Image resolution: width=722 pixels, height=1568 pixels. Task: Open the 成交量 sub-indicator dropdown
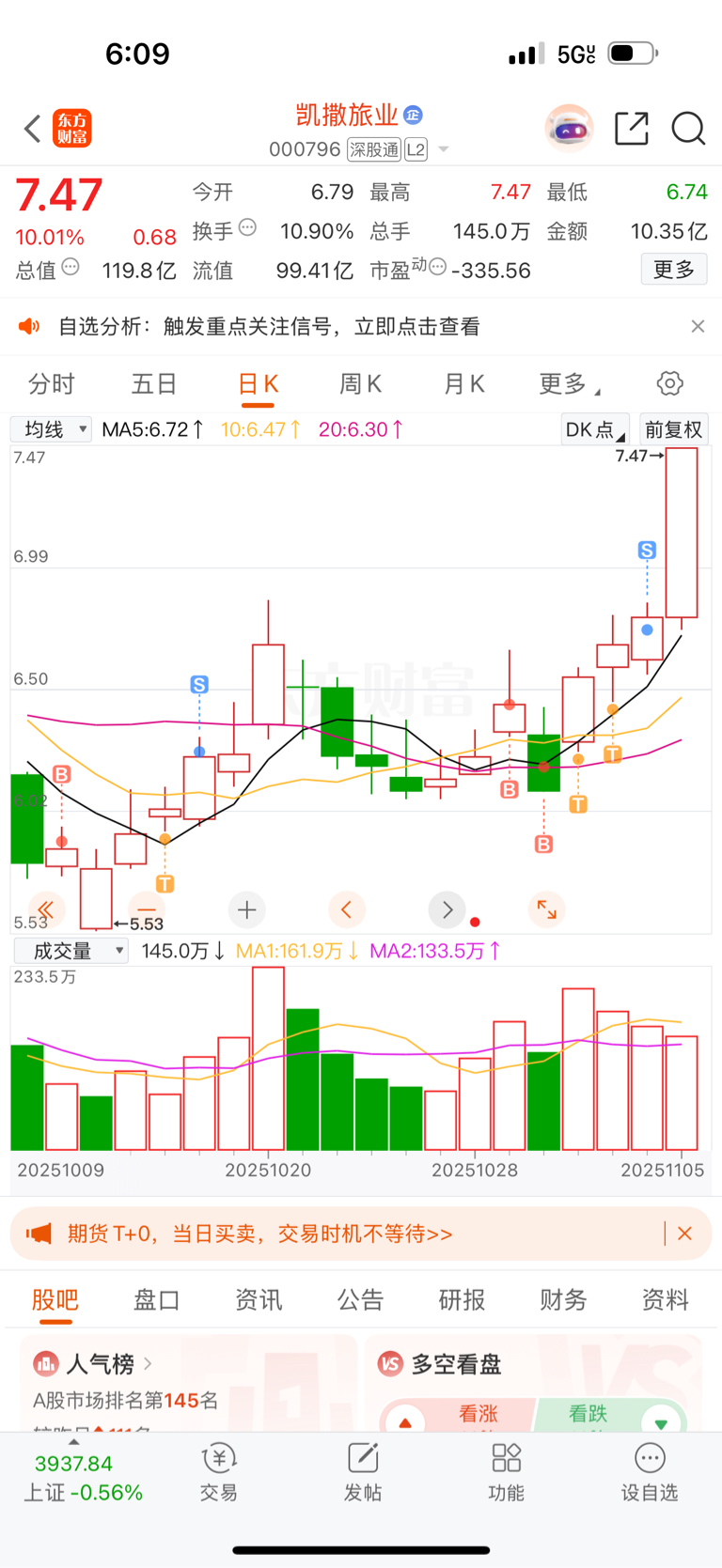pyautogui.click(x=71, y=951)
